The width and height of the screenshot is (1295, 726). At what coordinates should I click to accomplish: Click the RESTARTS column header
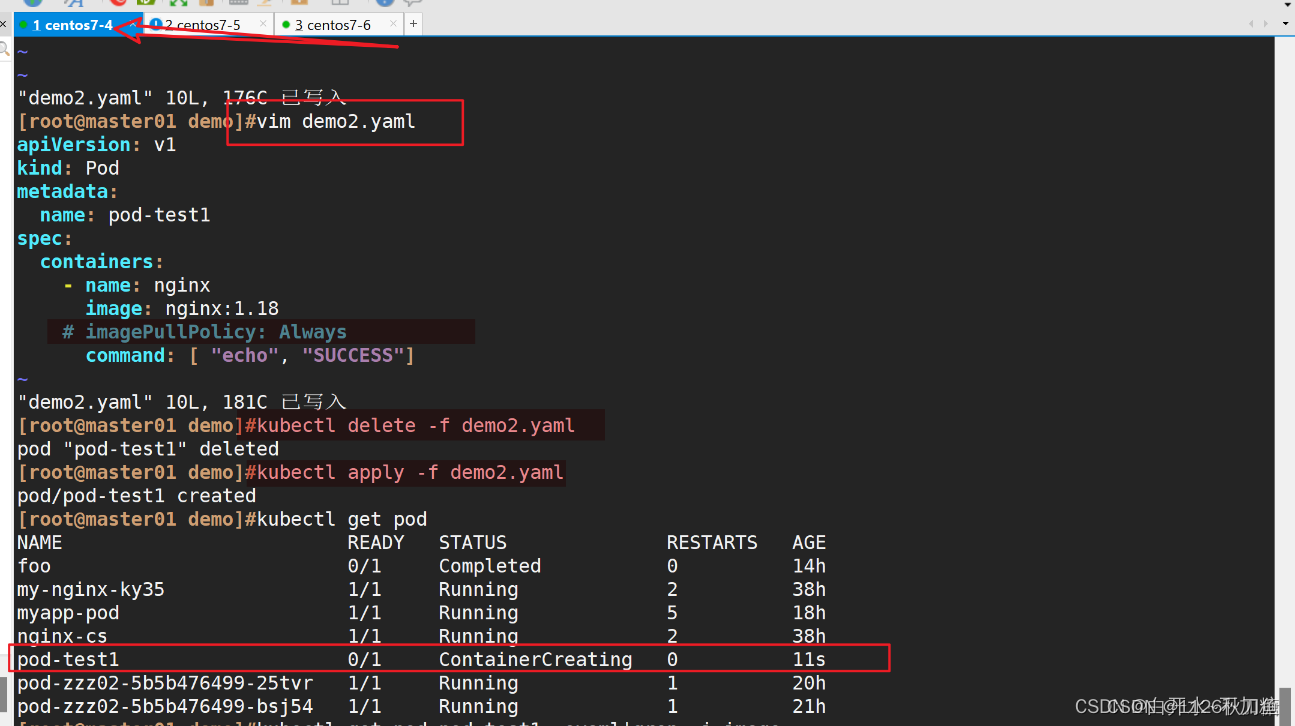pos(713,542)
